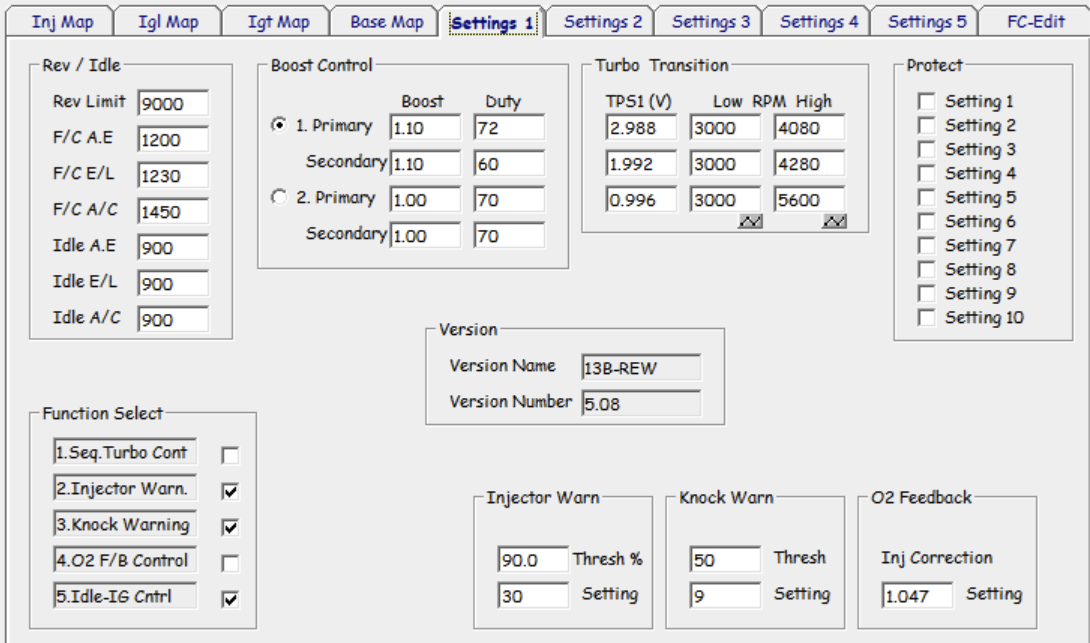
Task: Select the Knock Warn Thresh field
Action: [x=725, y=561]
